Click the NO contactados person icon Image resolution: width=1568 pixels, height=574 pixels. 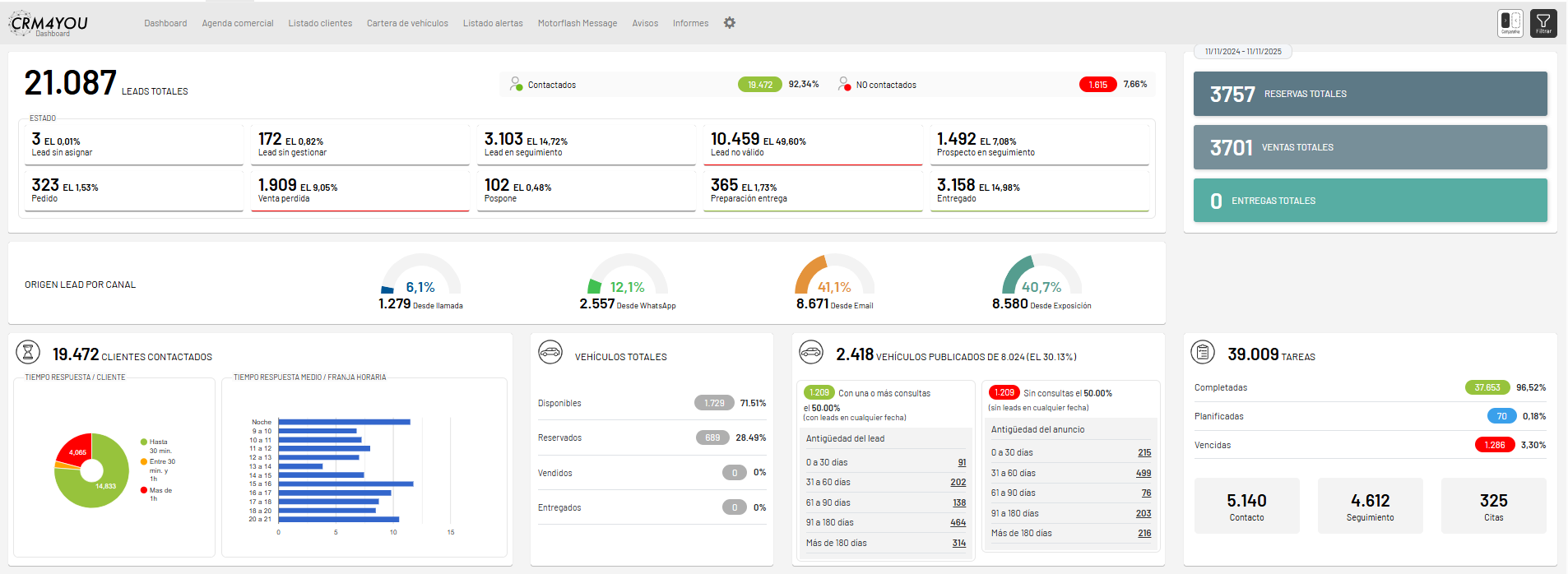(x=844, y=84)
